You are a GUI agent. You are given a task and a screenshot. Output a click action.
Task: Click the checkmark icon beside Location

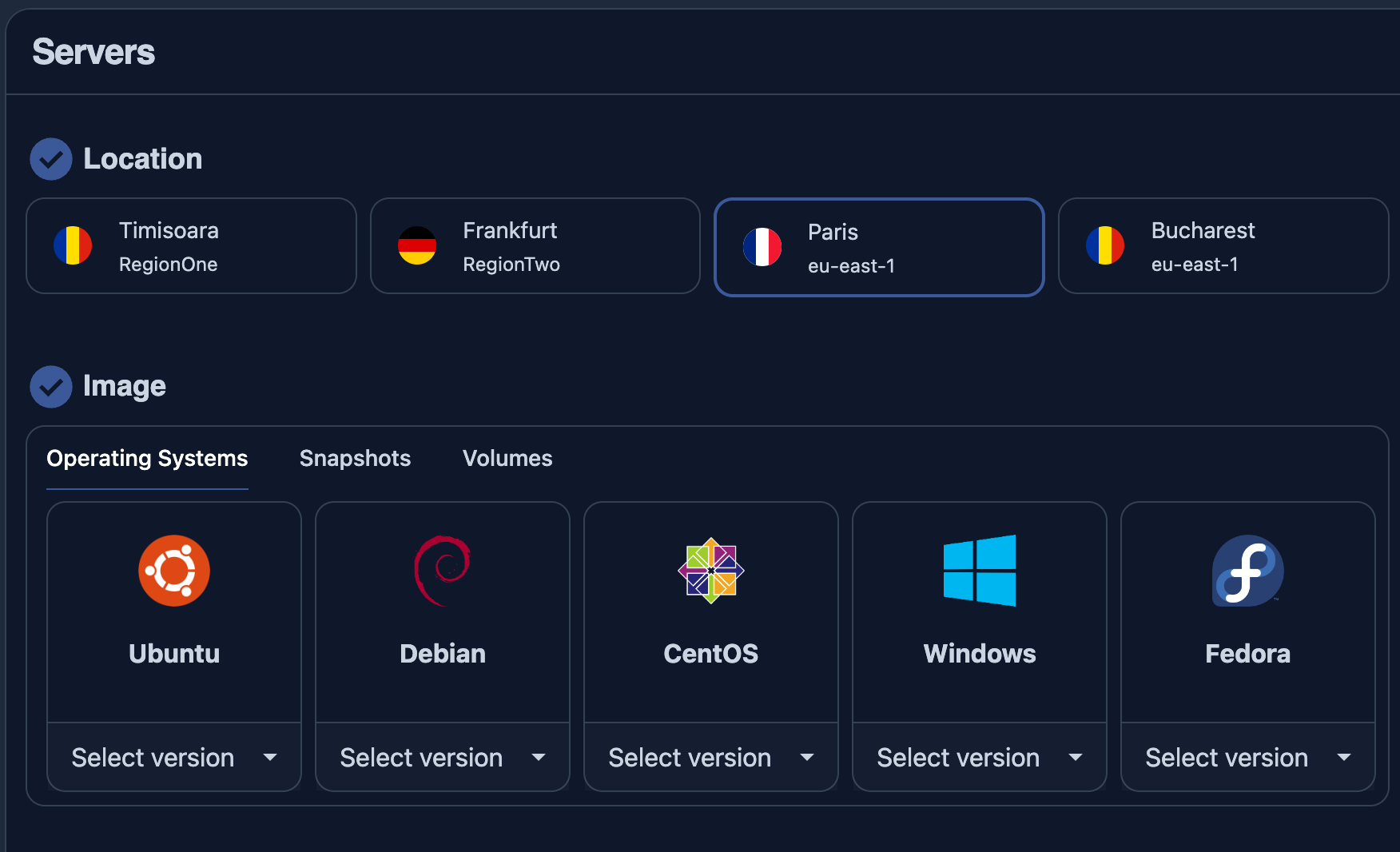coord(50,158)
